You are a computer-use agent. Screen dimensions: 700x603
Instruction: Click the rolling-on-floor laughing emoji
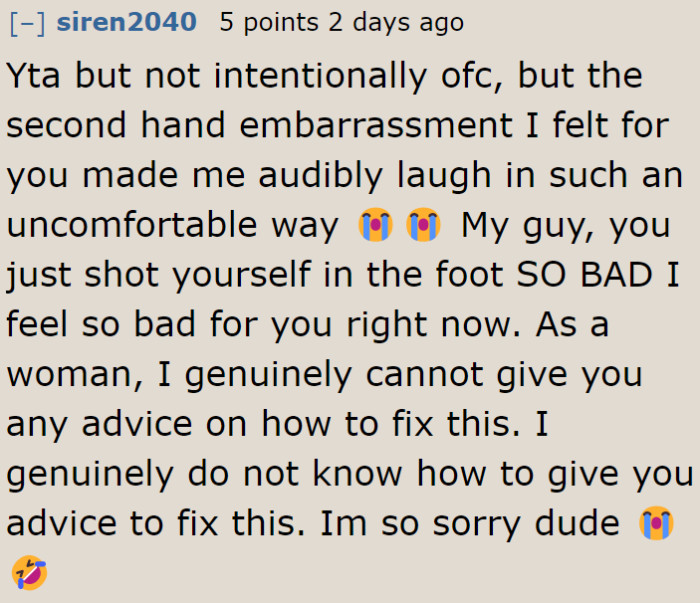coord(29,573)
